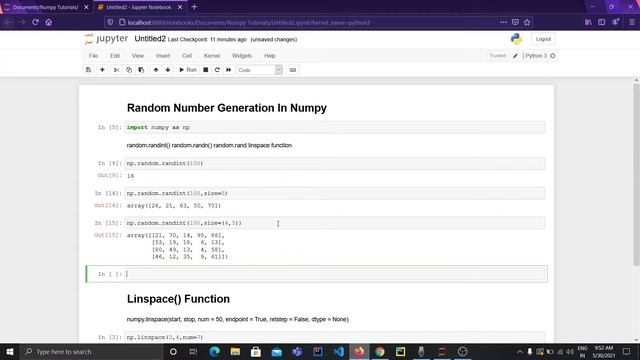Open the Firefox hamburger menu
The height and width of the screenshot is (360, 640).
pyautogui.click(x=631, y=22)
